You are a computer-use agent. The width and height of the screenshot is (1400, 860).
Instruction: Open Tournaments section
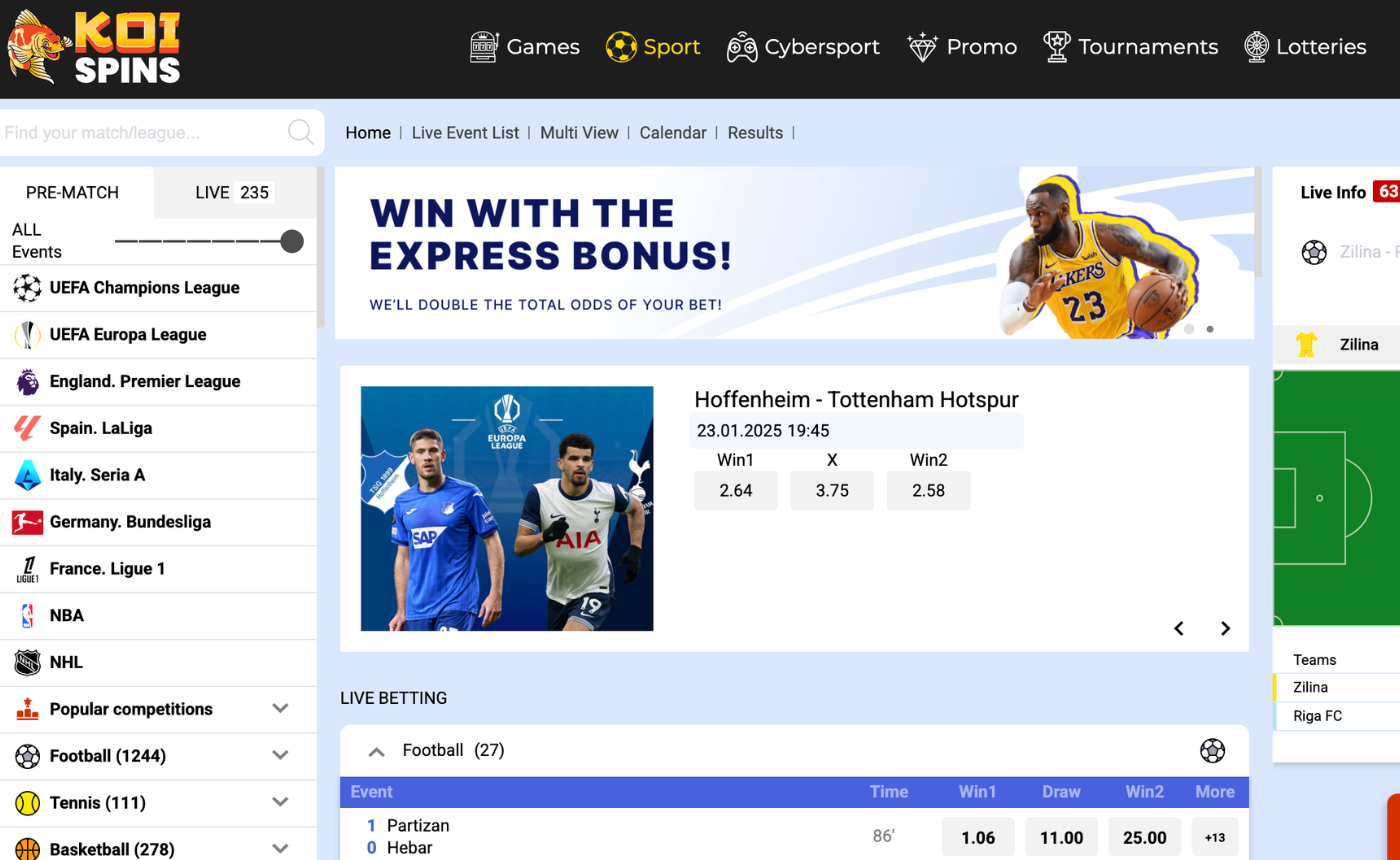1131,47
